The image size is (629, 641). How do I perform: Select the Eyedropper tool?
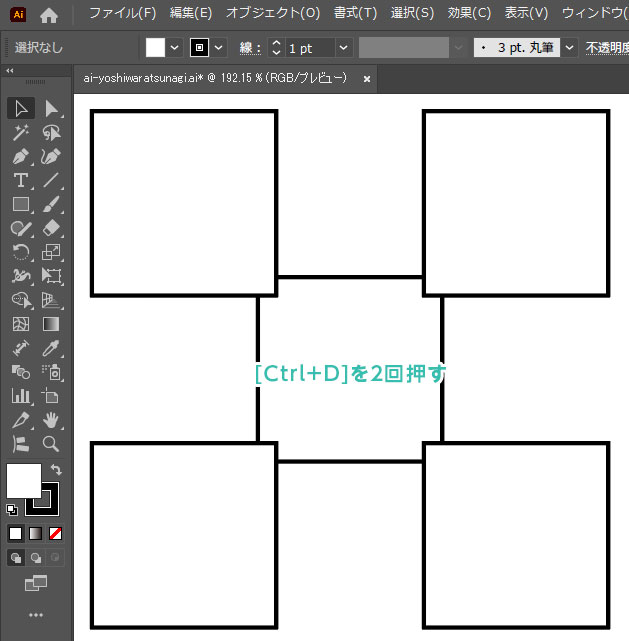(51, 348)
